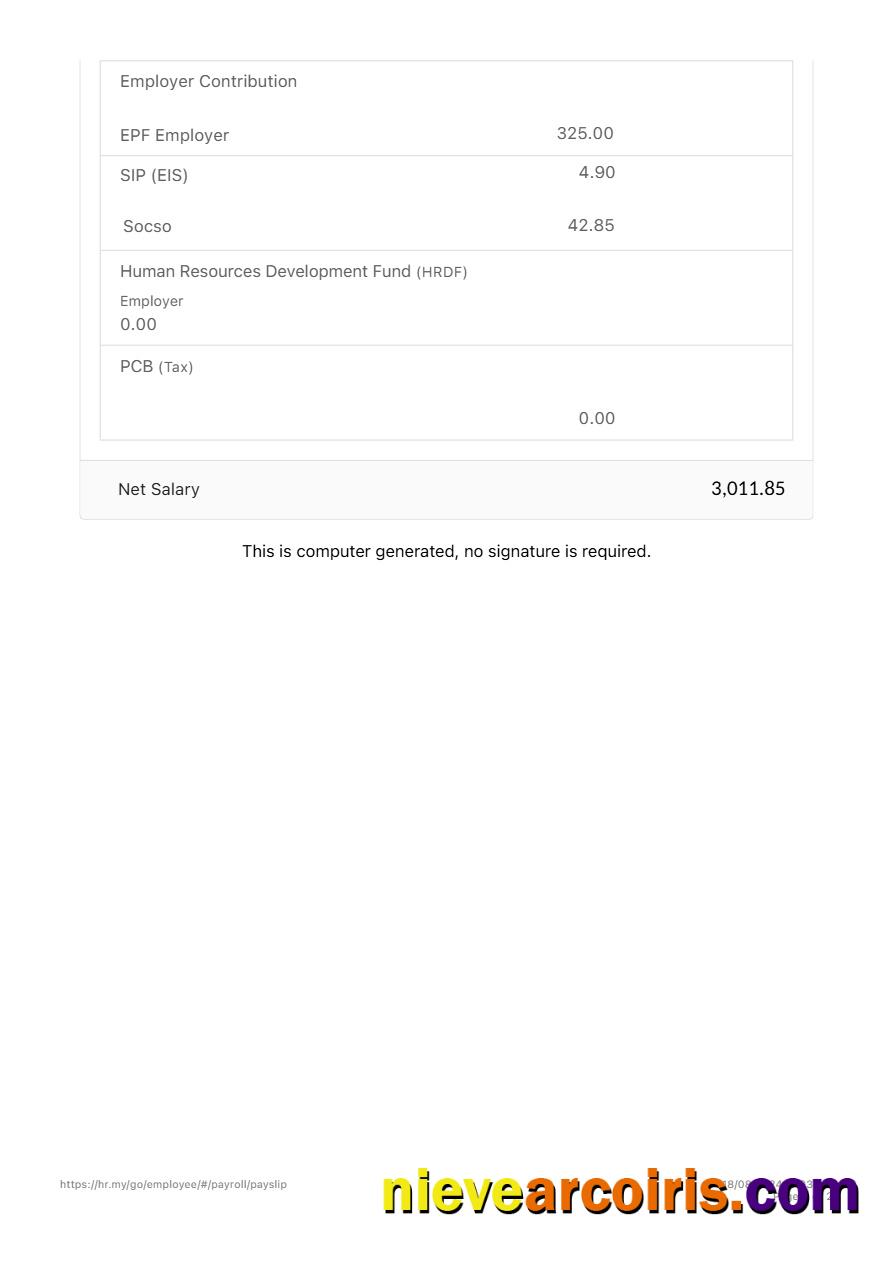Select the EPF Employer label
This screenshot has width=892, height=1262.
174,136
